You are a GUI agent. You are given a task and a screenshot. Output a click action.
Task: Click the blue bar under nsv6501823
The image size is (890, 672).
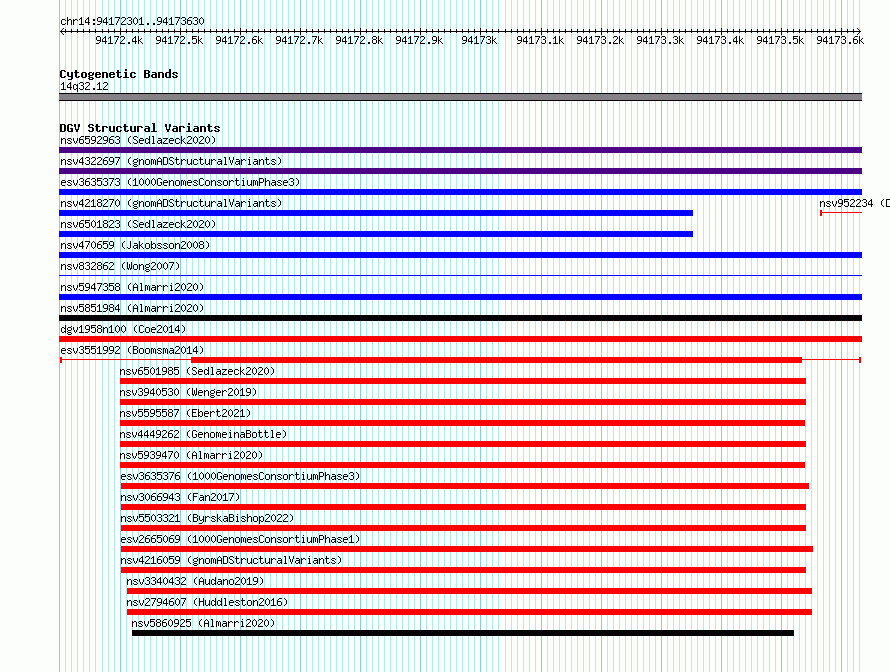pyautogui.click(x=376, y=234)
